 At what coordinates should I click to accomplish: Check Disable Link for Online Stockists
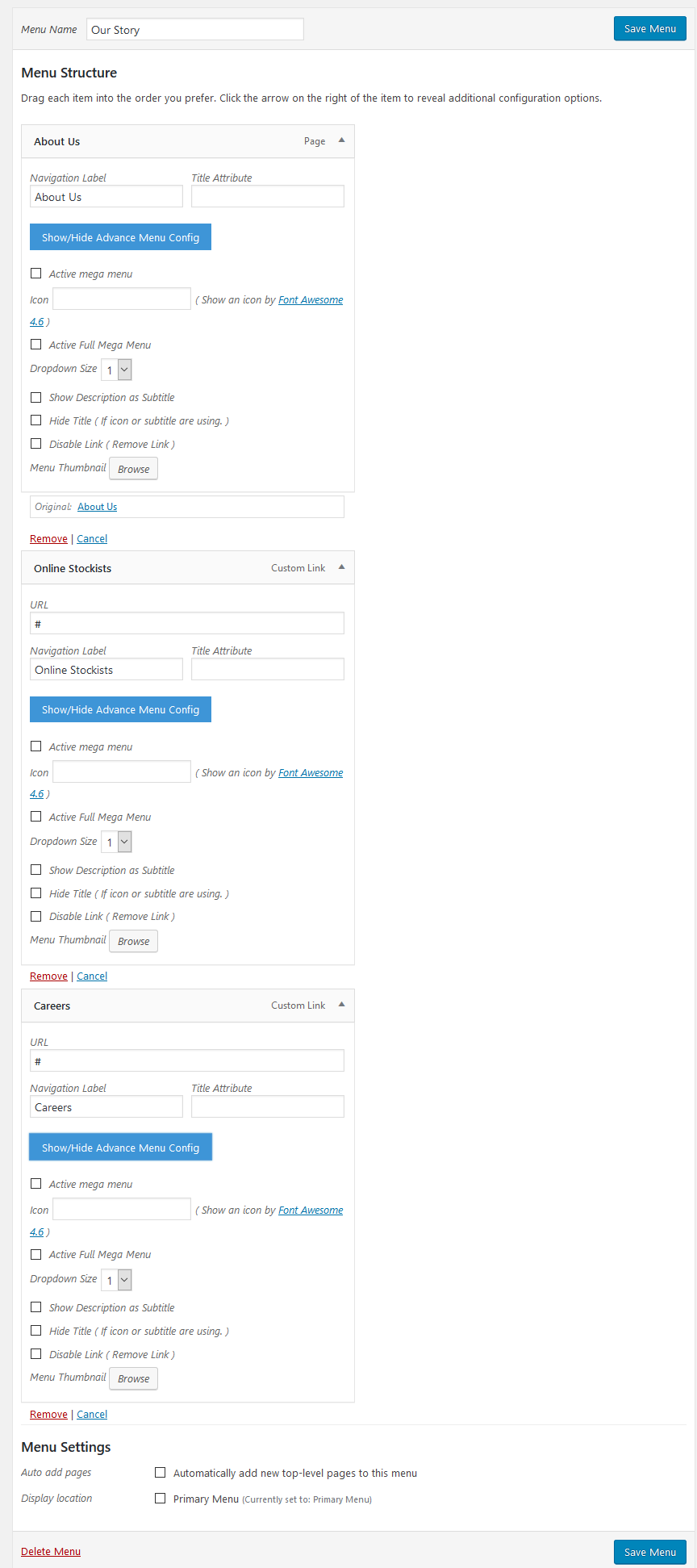tap(35, 916)
